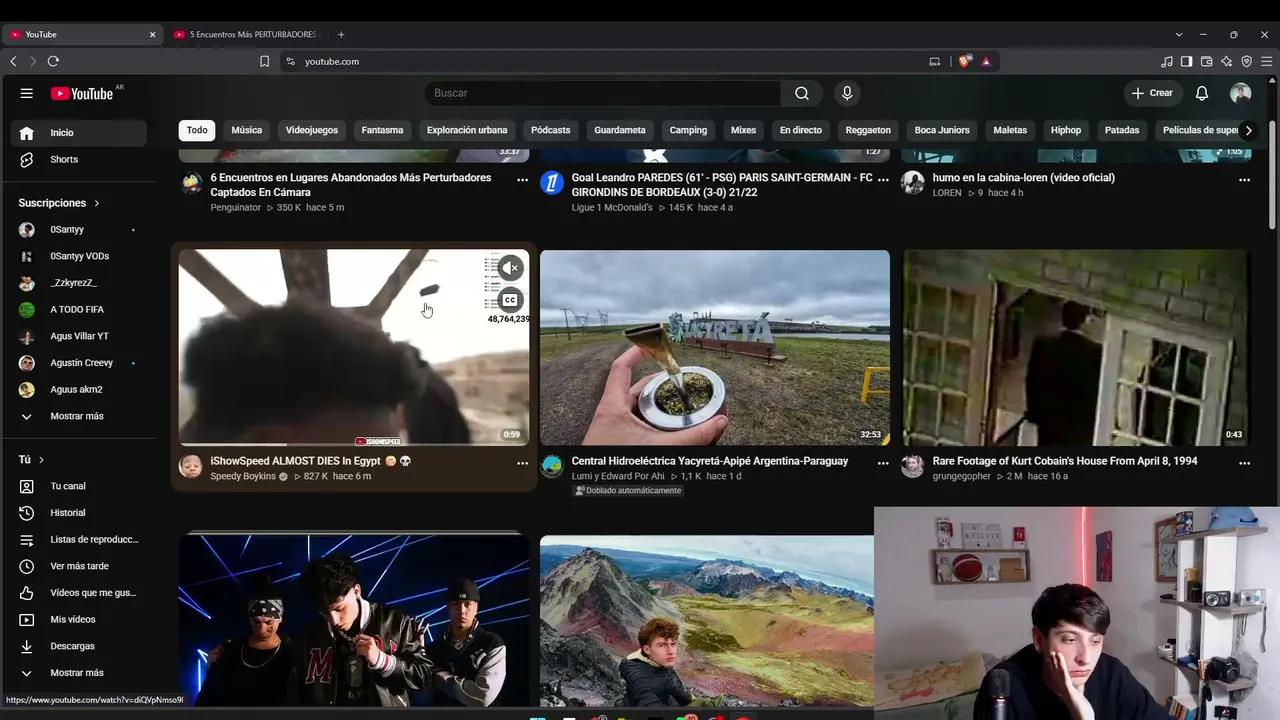This screenshot has height=720, width=1280.
Task: Expand the Tú section header
Action: click(32, 460)
